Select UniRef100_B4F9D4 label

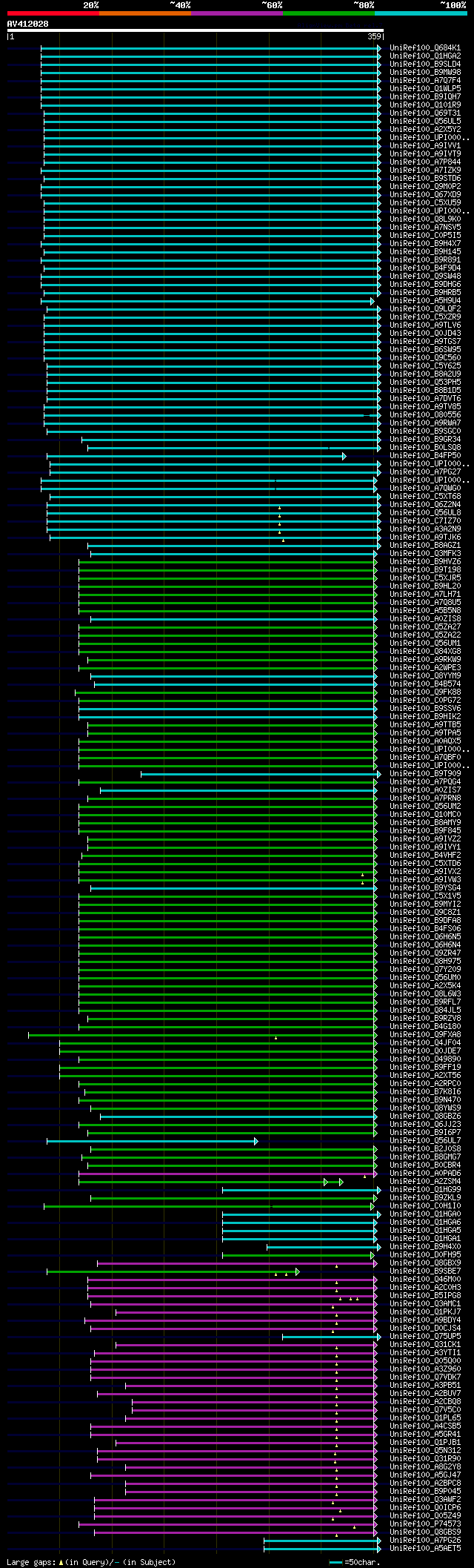pos(425,268)
